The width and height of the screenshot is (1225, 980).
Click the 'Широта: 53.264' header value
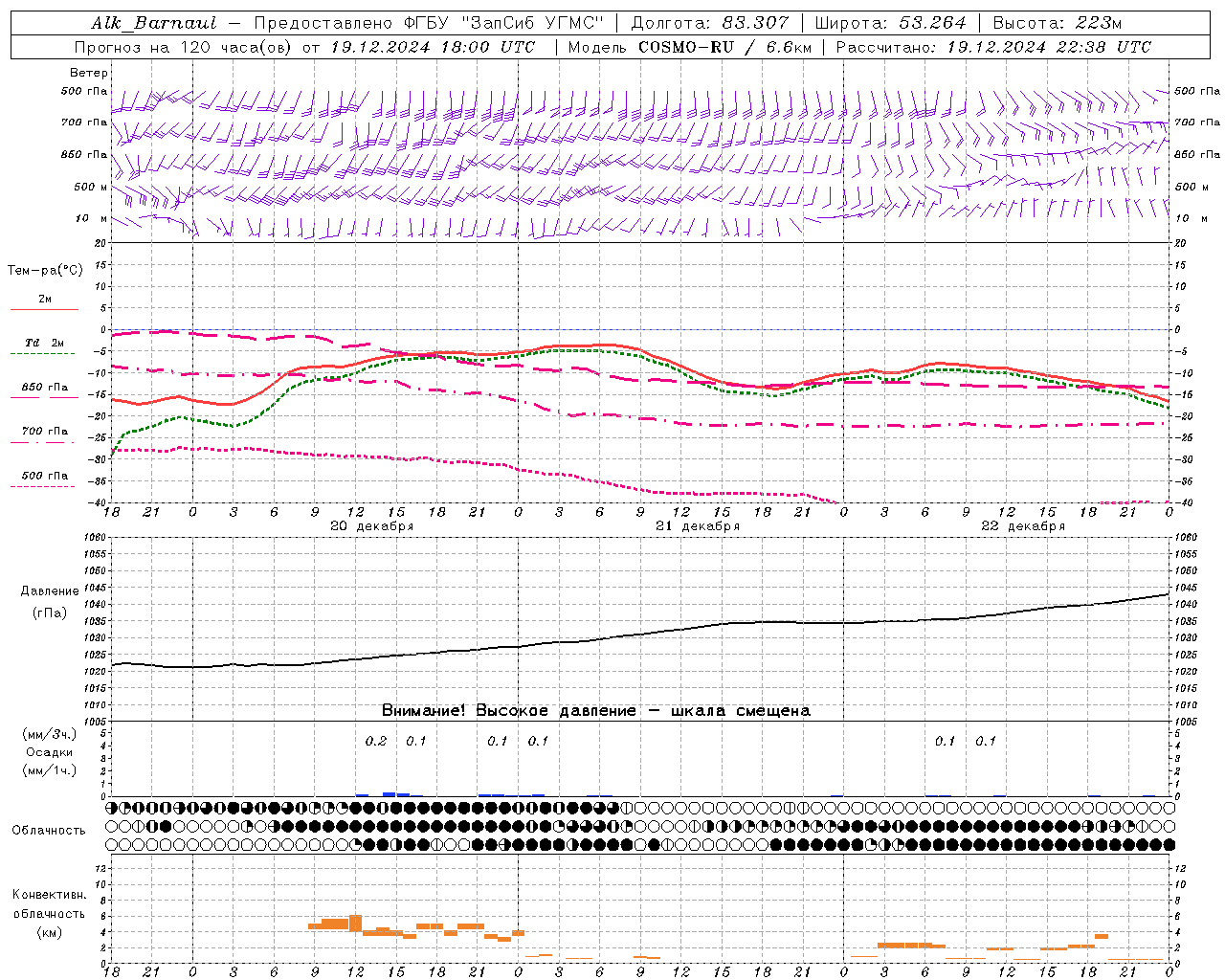pyautogui.click(x=890, y=23)
